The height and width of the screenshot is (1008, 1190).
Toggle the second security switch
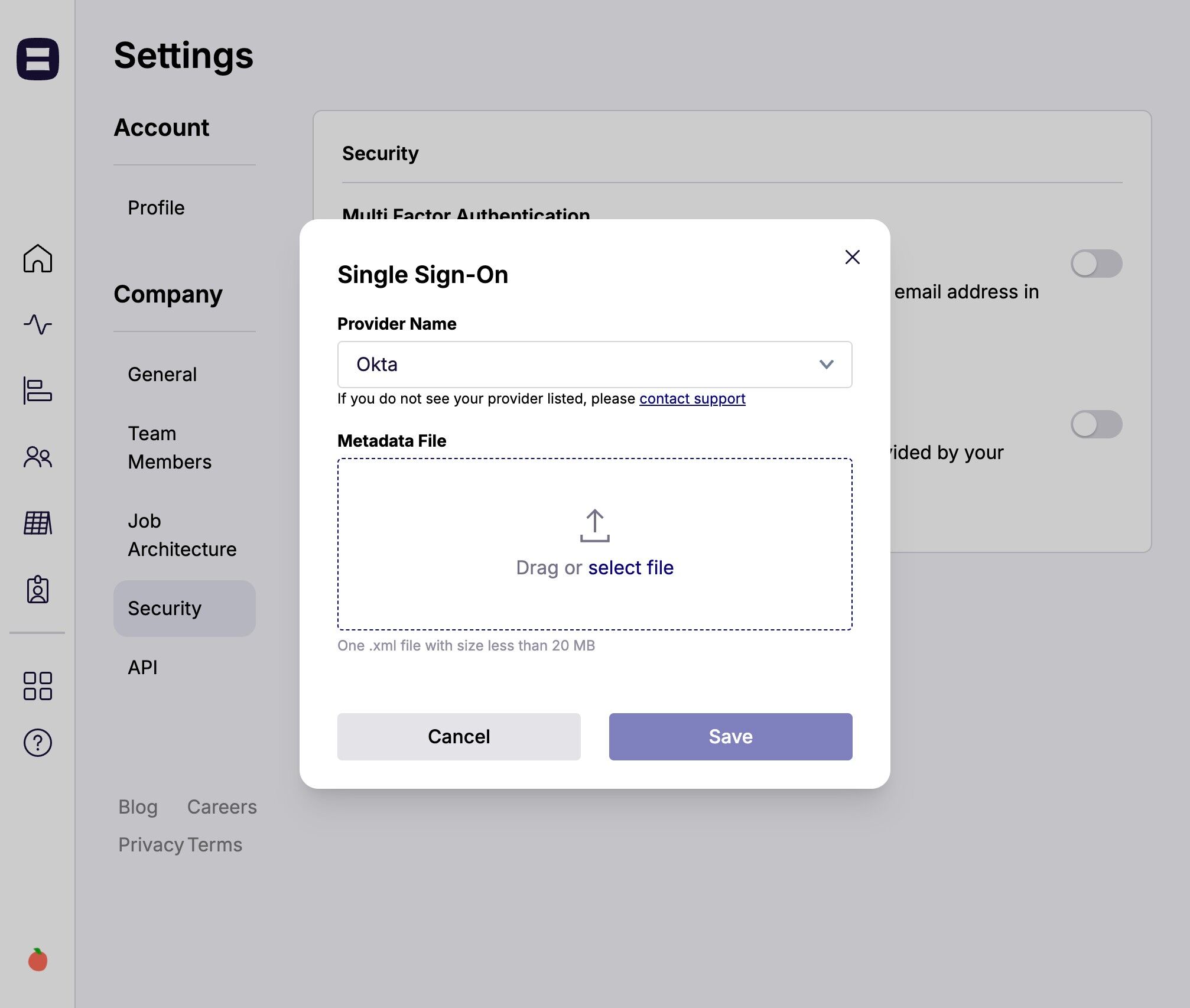(1096, 424)
